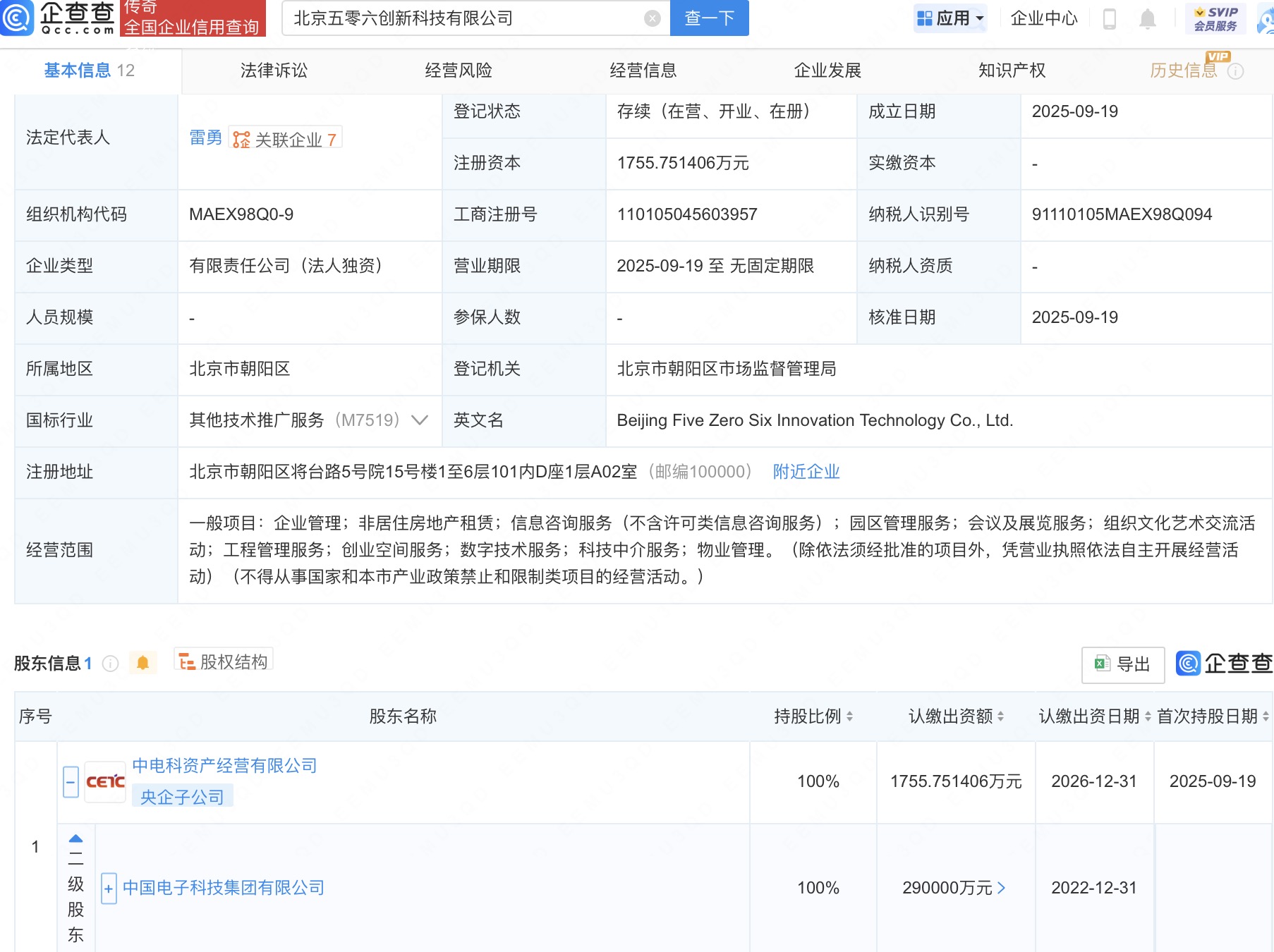Click the 查一下 search button
Image resolution: width=1274 pixels, height=952 pixels.
pyautogui.click(x=710, y=18)
